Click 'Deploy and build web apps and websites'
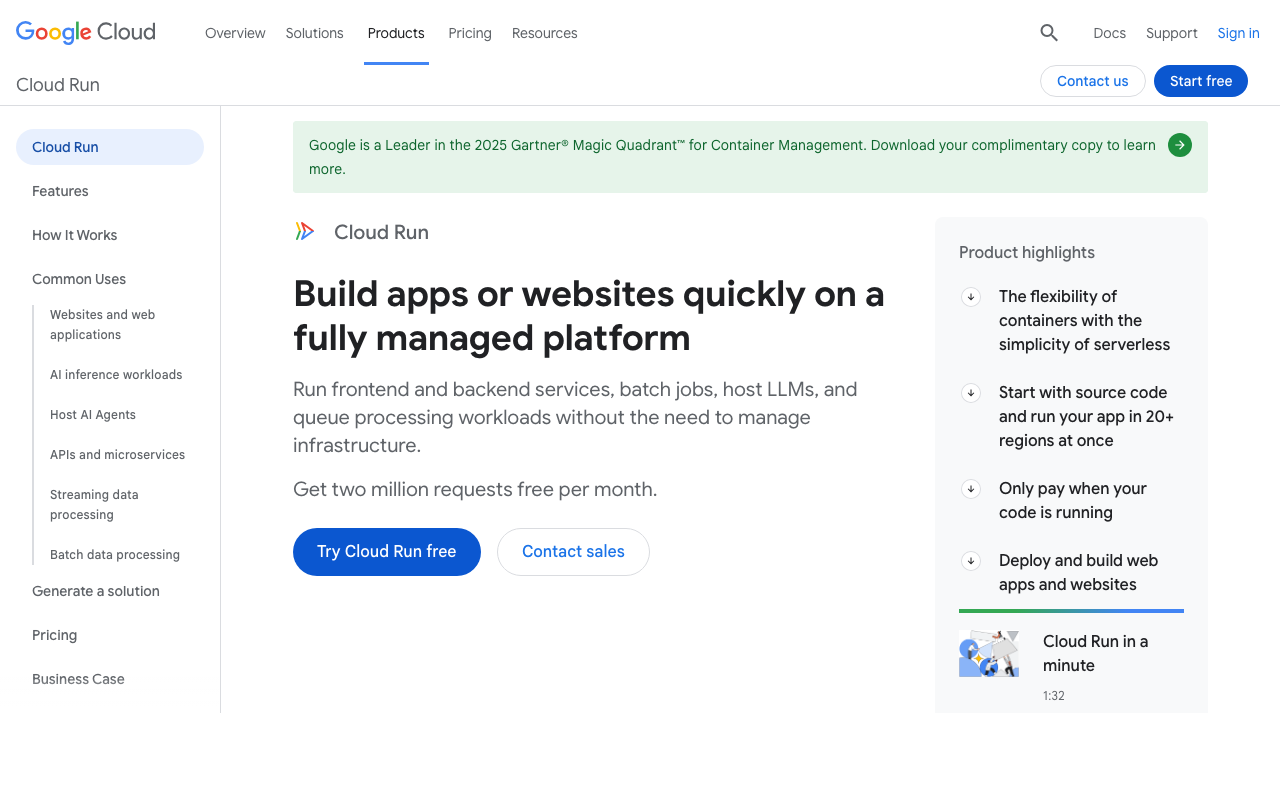 [1078, 572]
